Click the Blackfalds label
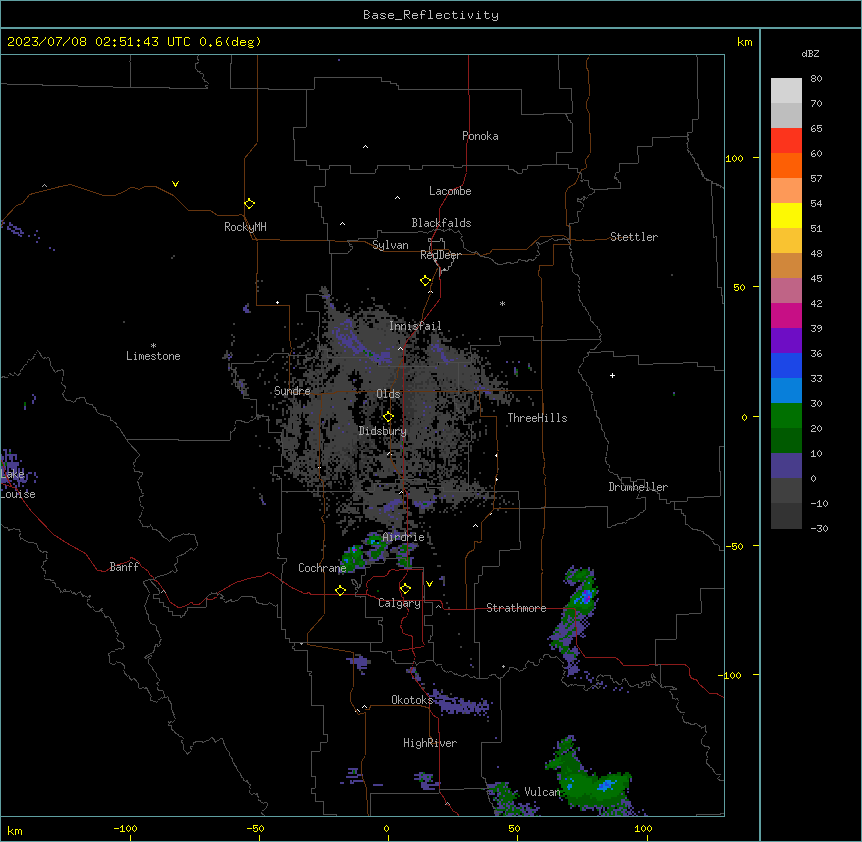The image size is (862, 842). click(441, 223)
